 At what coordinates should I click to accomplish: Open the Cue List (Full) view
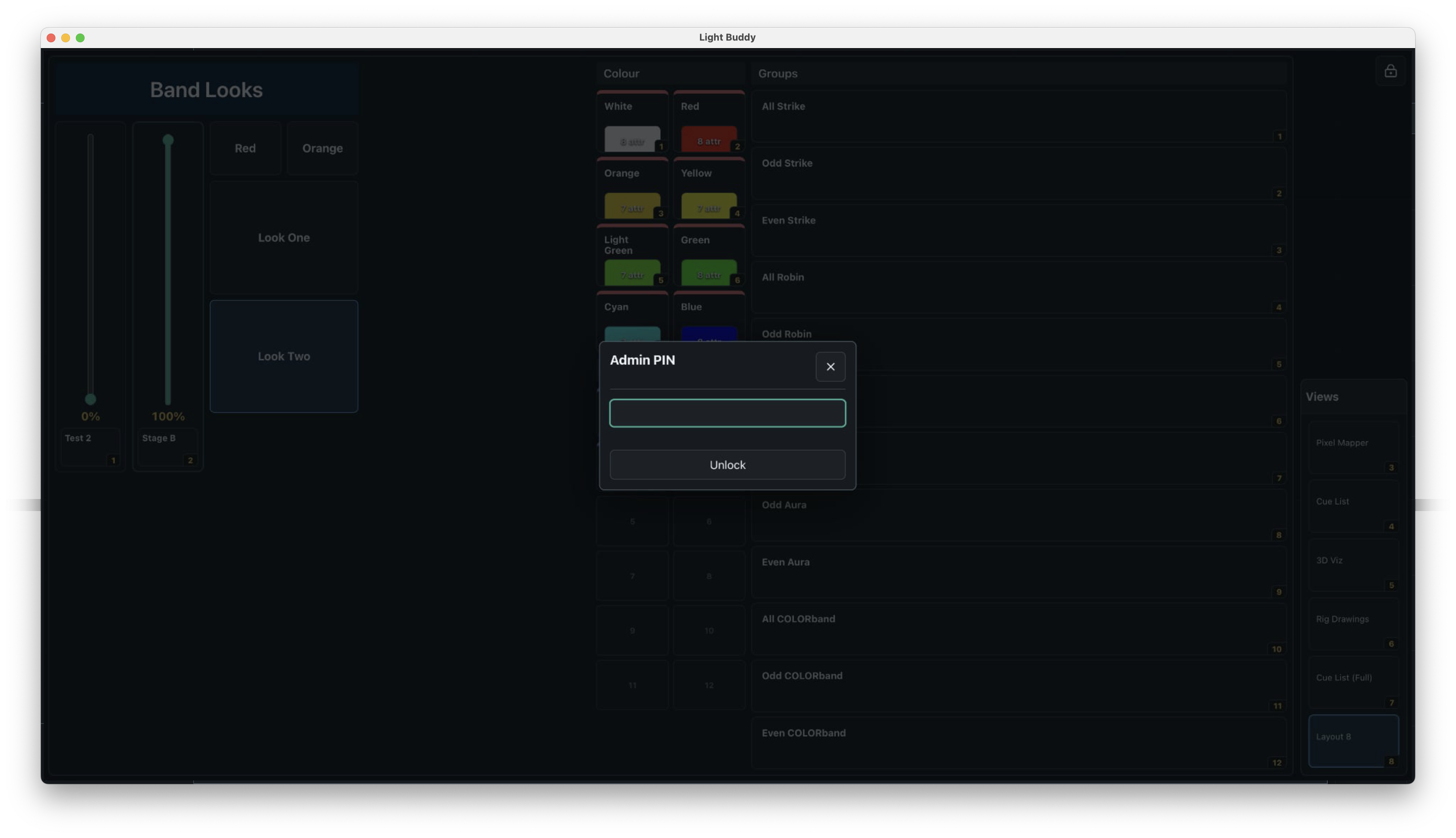(1354, 682)
